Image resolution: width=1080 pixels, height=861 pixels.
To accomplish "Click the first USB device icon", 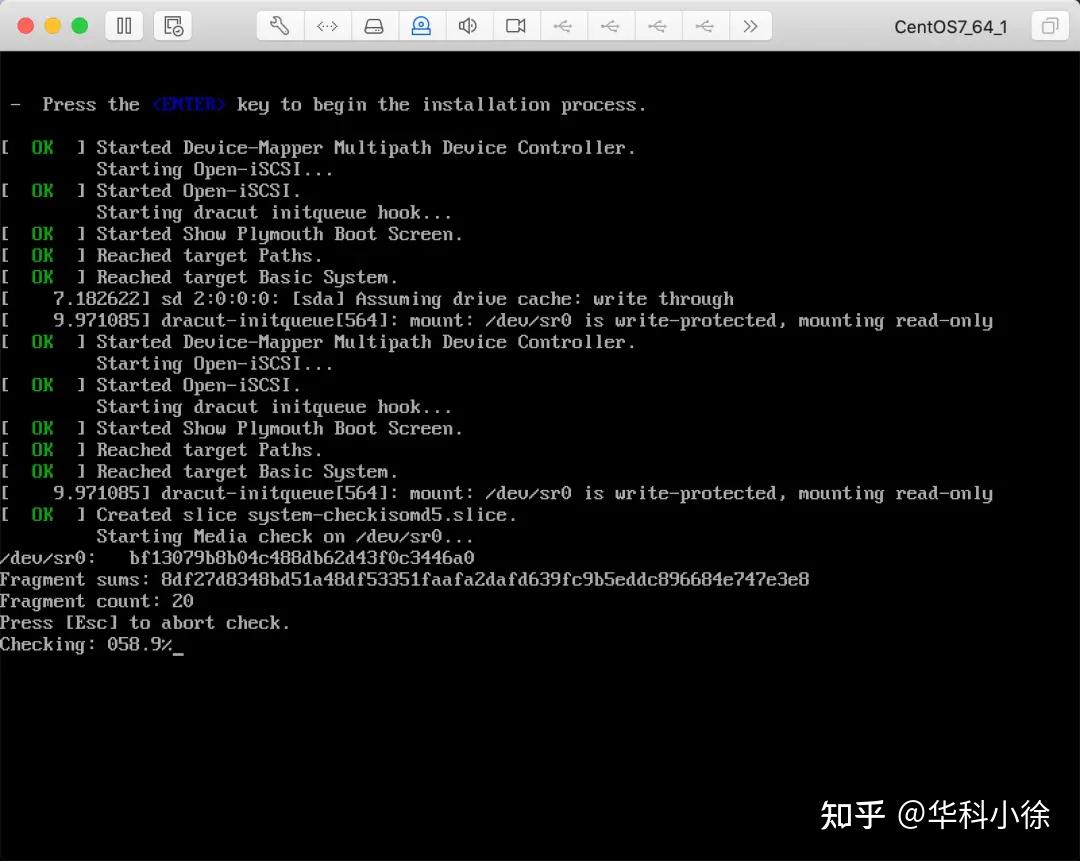I will 563,26.
